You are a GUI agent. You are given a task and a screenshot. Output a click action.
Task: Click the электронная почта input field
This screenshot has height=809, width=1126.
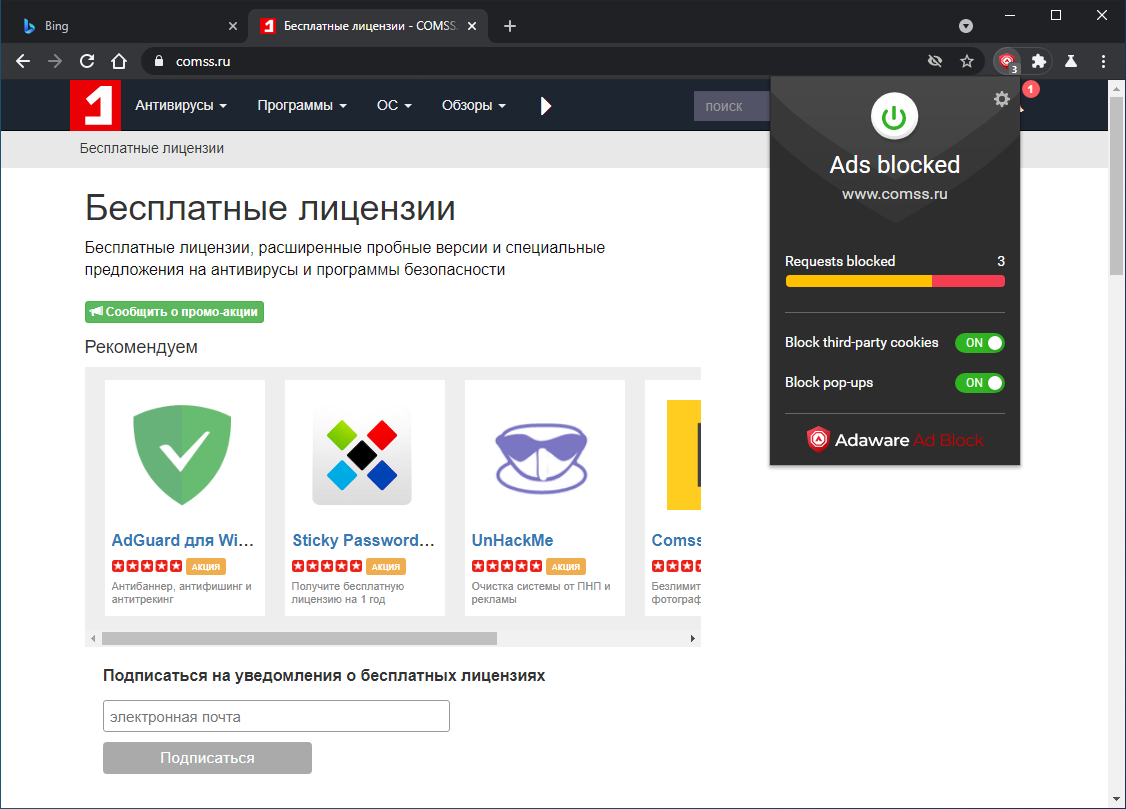click(x=276, y=716)
